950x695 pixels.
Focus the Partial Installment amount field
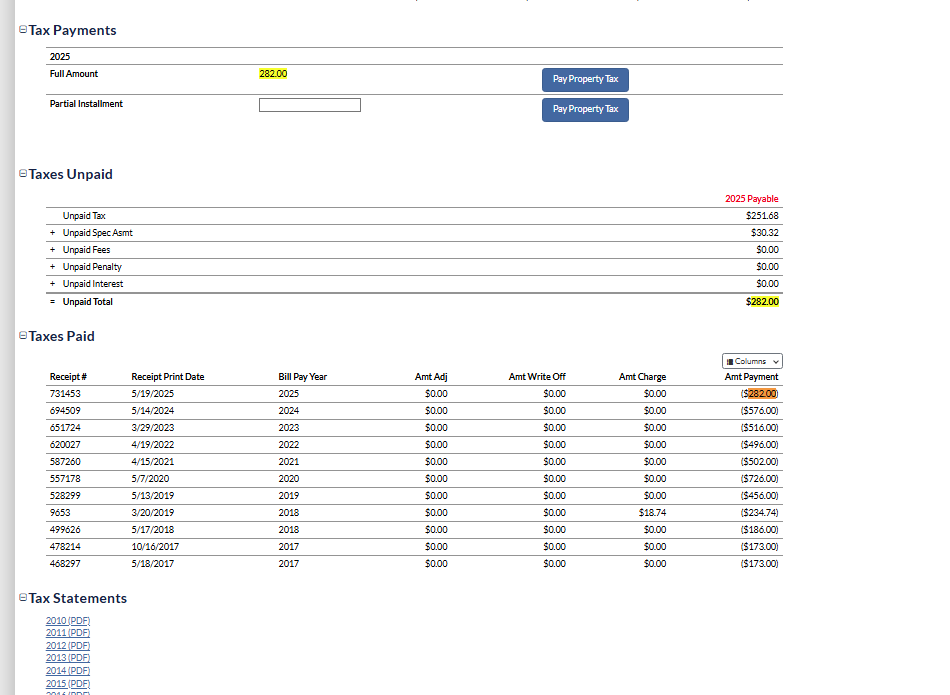(x=309, y=105)
